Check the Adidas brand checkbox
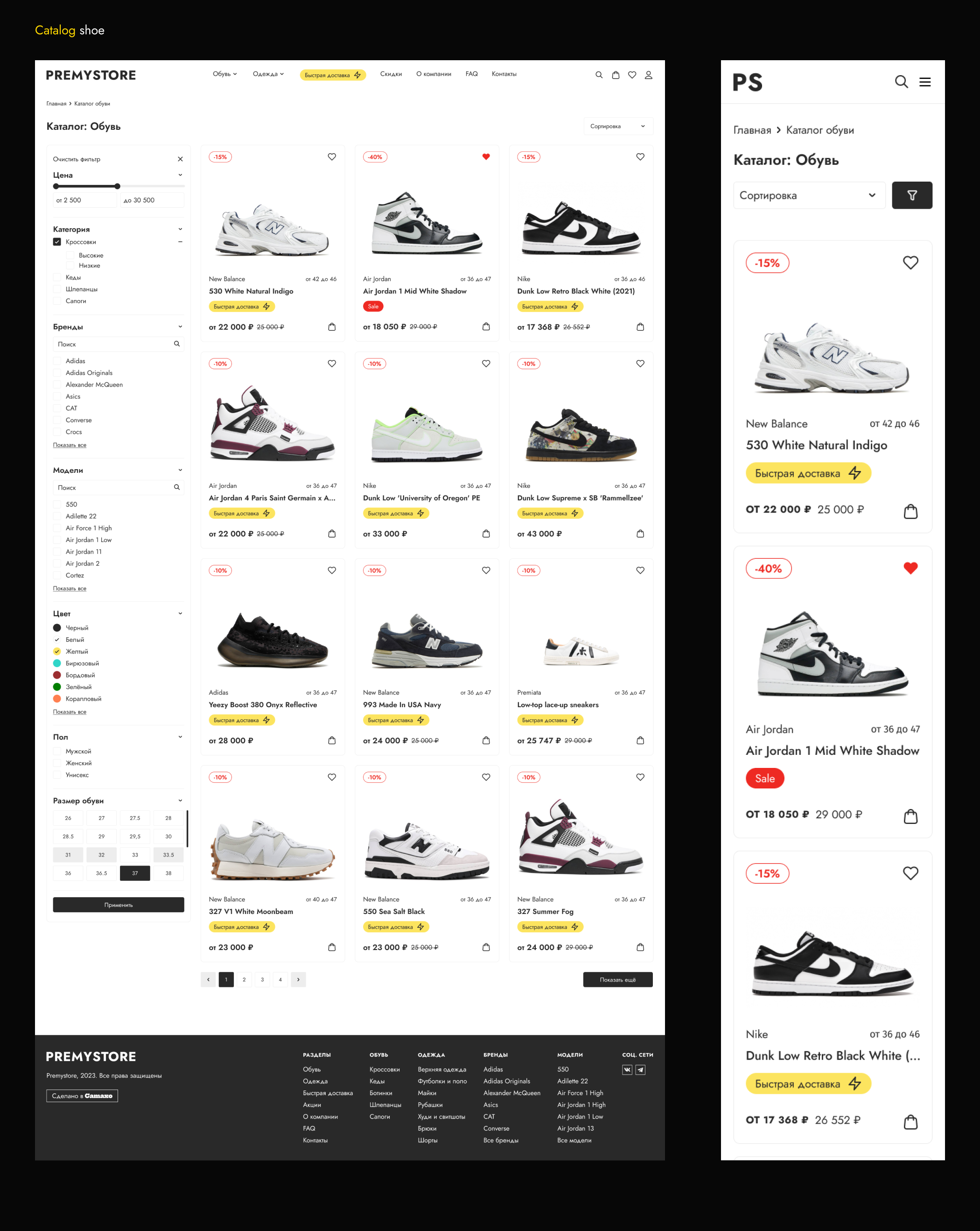 pos(57,361)
